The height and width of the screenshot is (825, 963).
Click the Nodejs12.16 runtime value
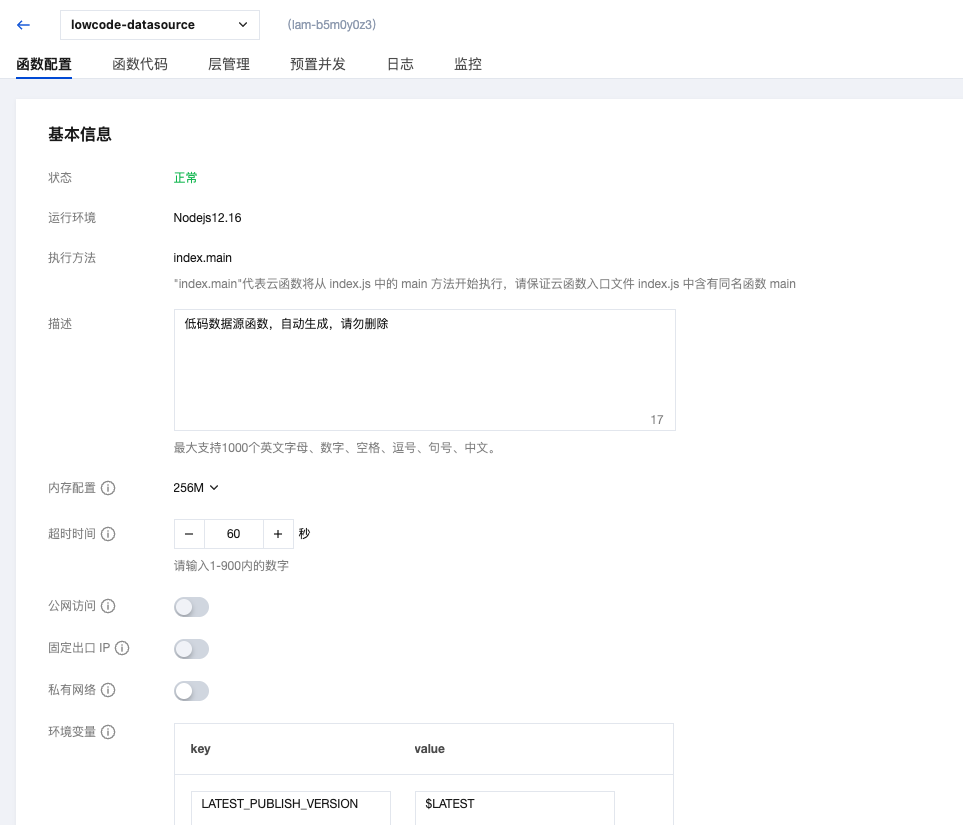[207, 217]
